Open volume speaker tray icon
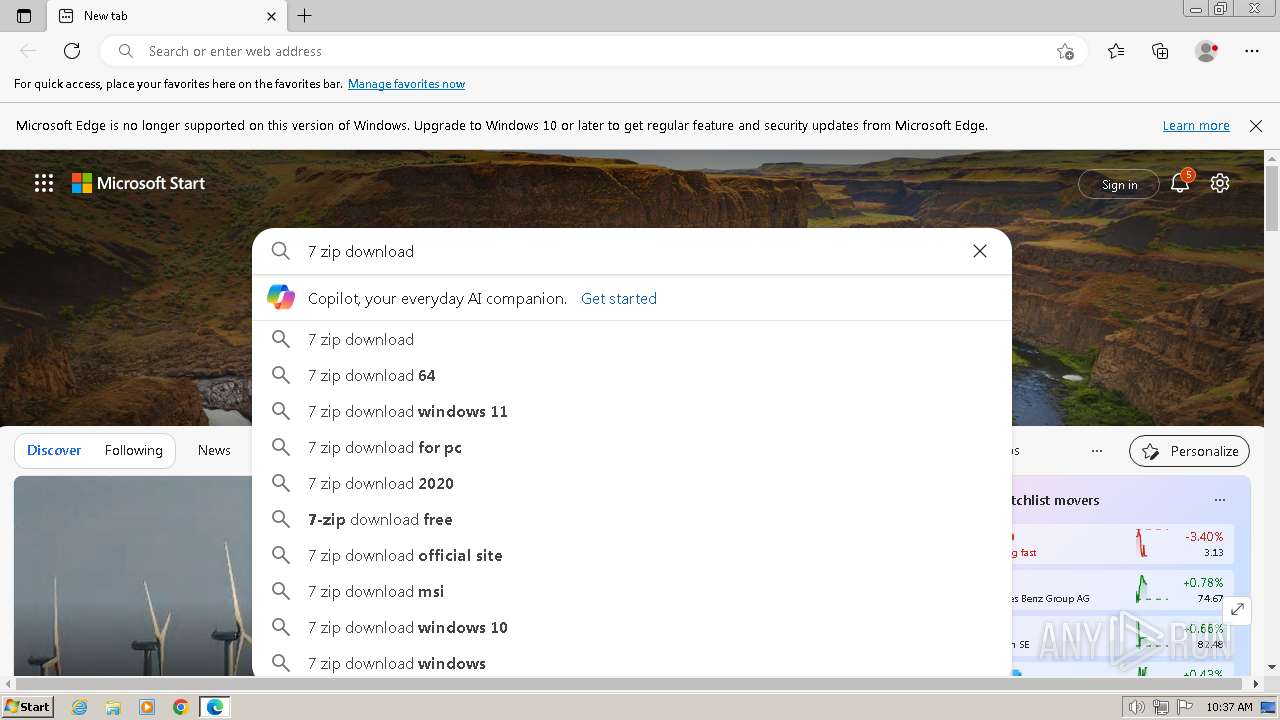 [1137, 707]
